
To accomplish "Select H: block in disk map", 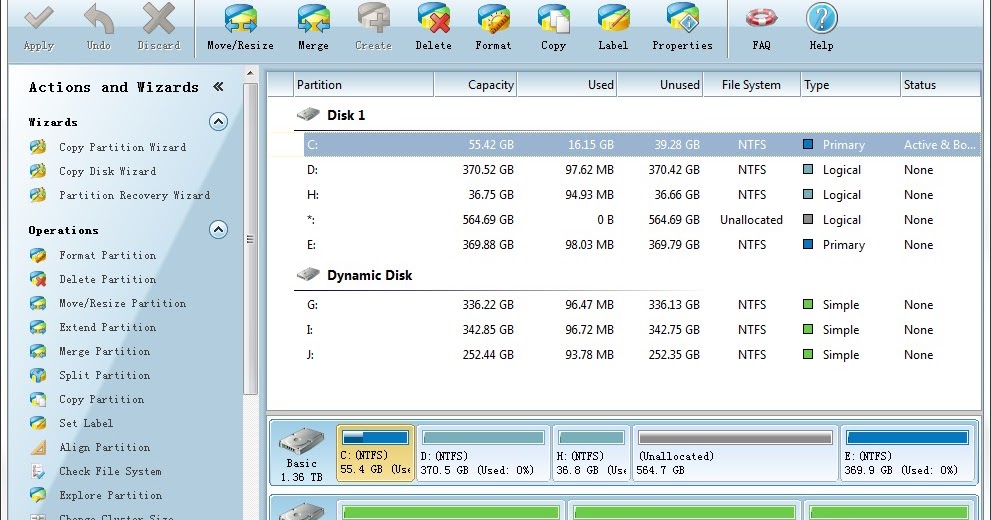I will (x=592, y=453).
